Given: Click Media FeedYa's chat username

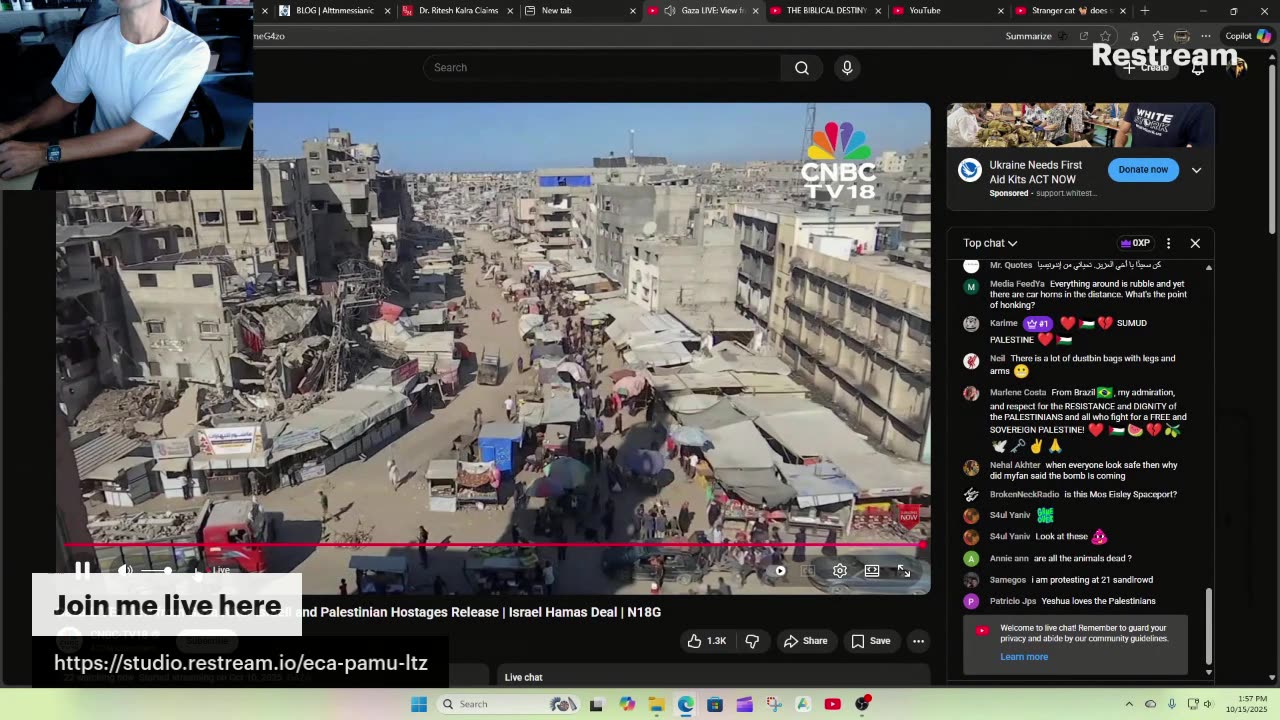Looking at the screenshot, I should pyautogui.click(x=1017, y=284).
